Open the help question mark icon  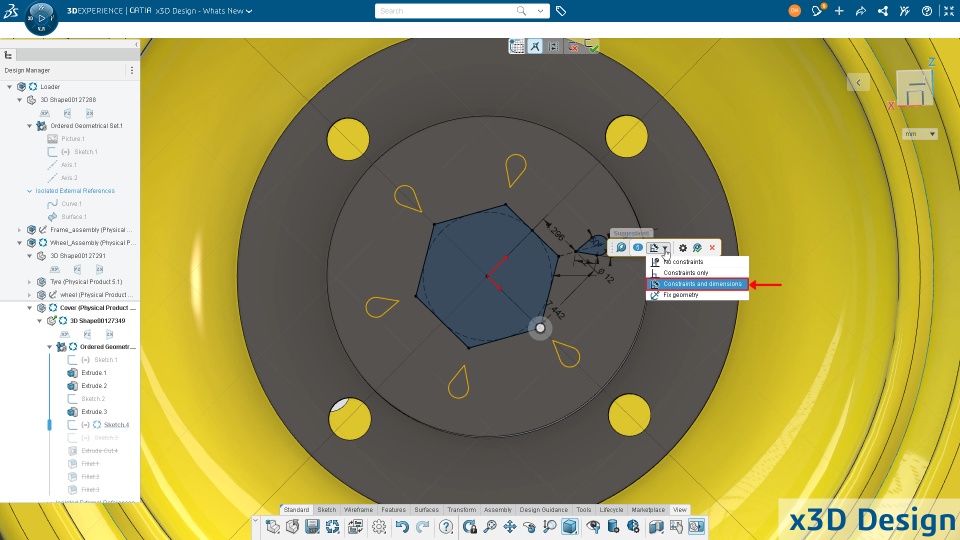point(927,11)
